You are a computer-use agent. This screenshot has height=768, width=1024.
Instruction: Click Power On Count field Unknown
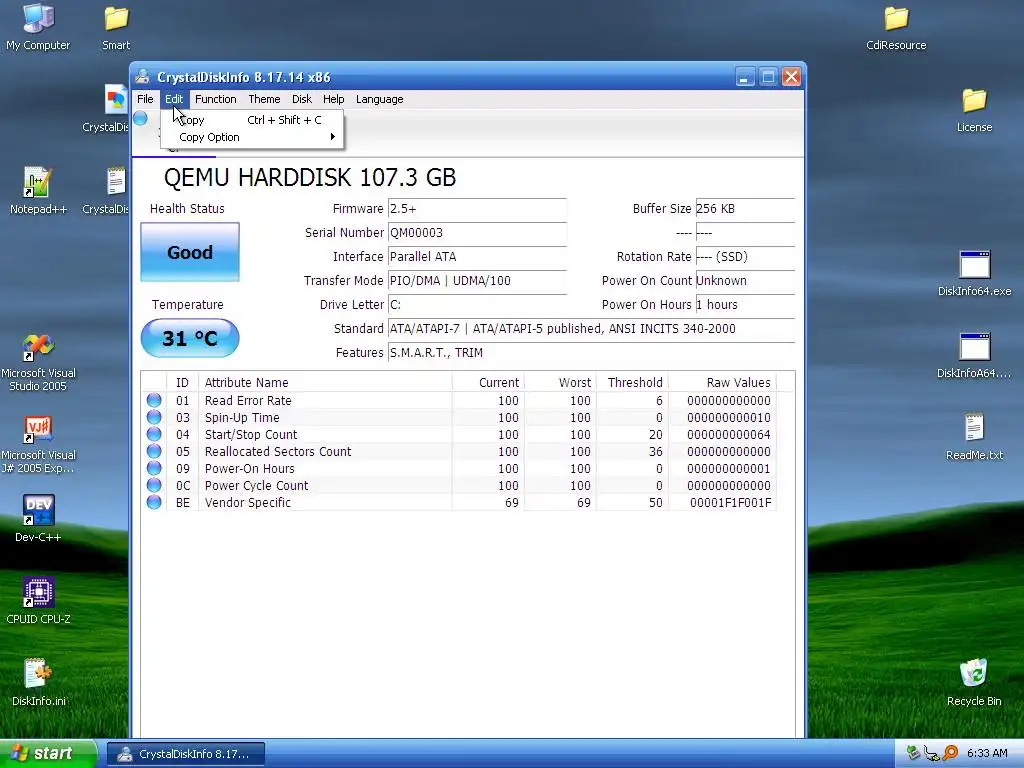[745, 281]
